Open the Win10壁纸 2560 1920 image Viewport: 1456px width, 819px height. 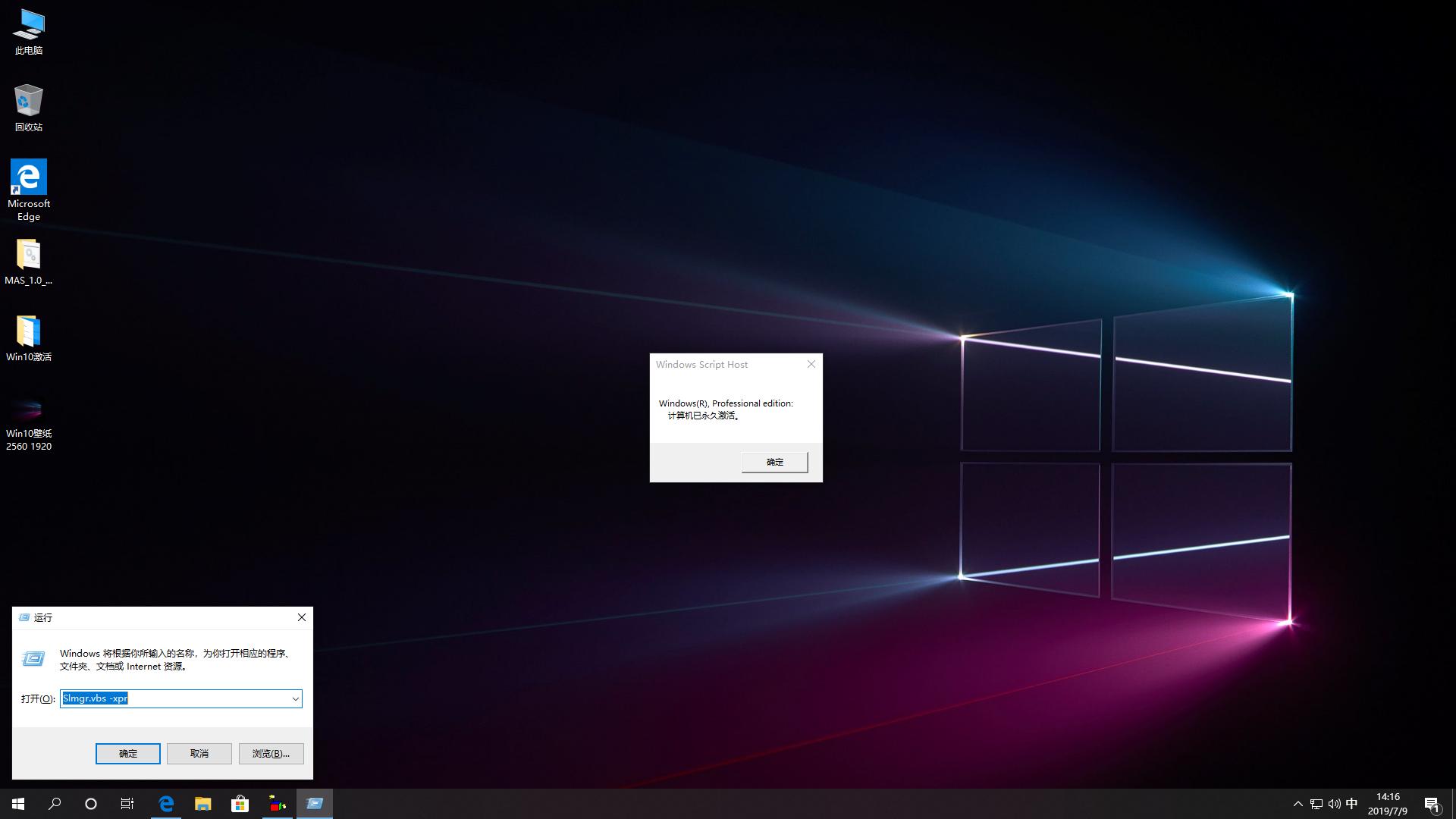(x=29, y=409)
